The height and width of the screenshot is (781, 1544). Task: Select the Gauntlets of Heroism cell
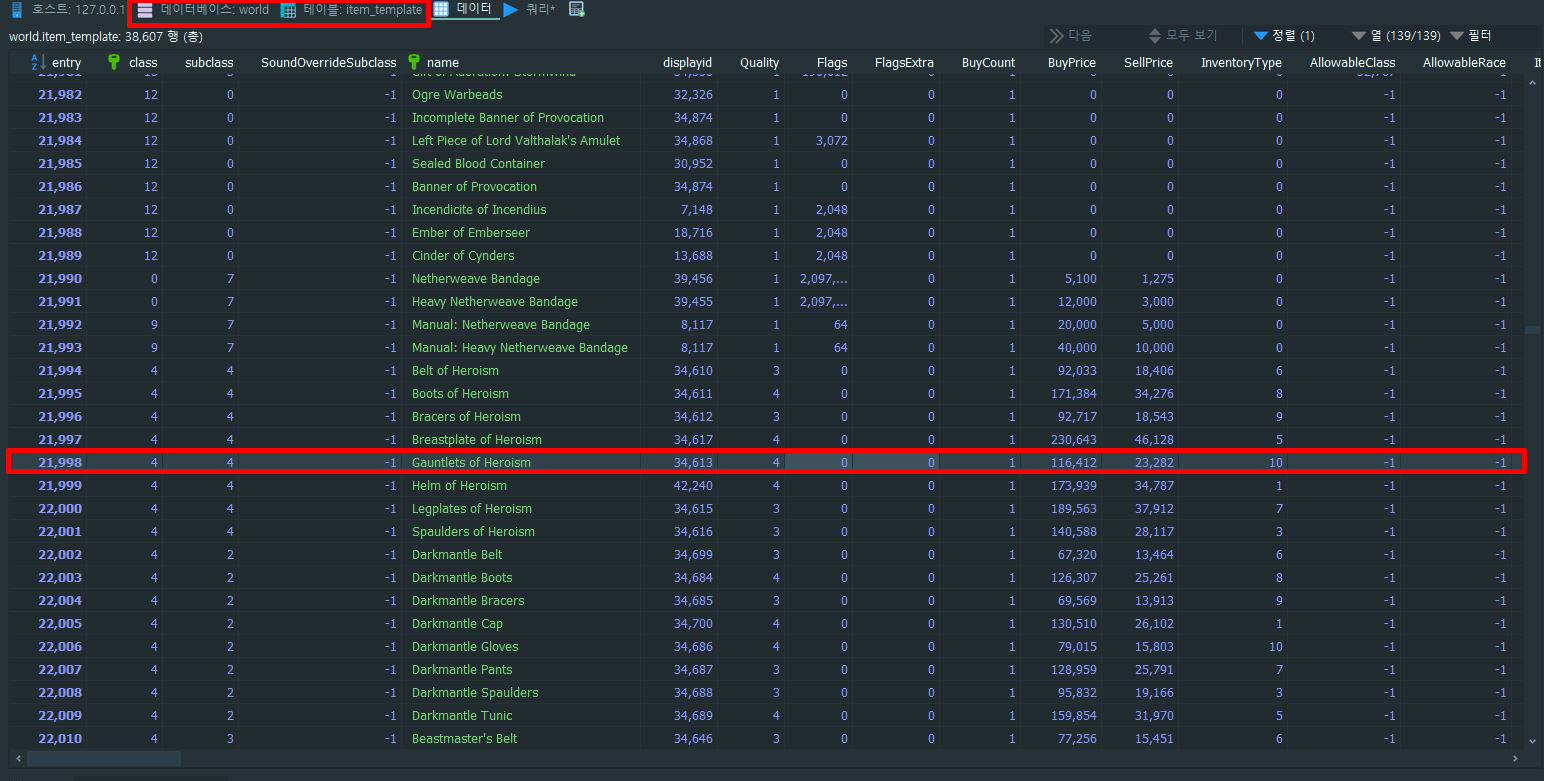pos(471,463)
